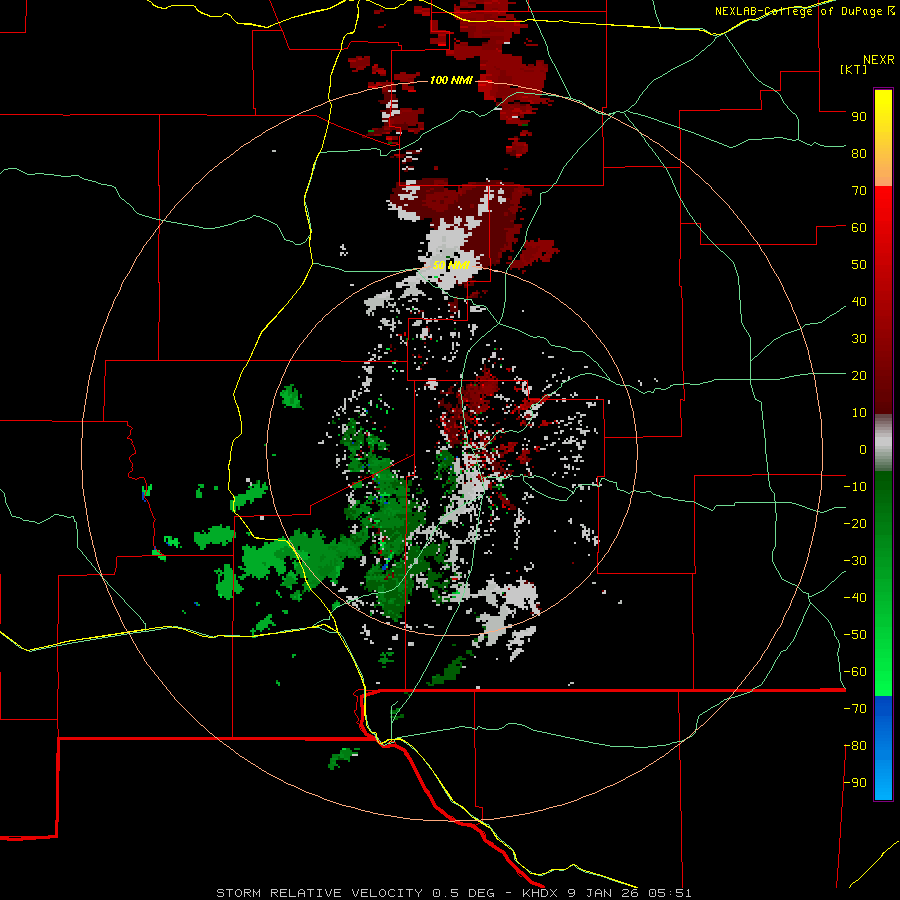
Task: Click the positive 60 knot scale label
Action: coord(859,227)
